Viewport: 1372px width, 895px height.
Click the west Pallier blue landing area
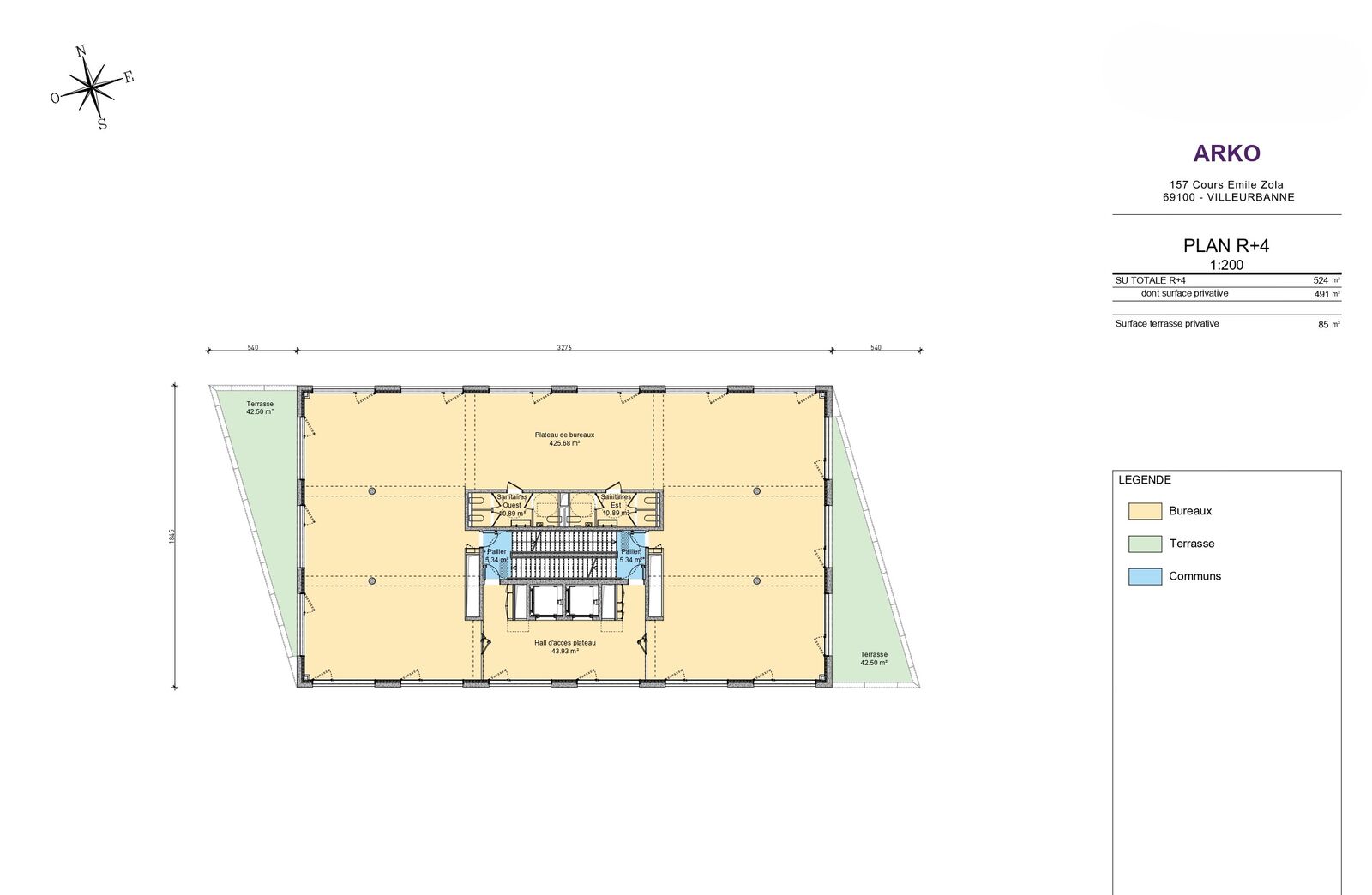[x=496, y=556]
